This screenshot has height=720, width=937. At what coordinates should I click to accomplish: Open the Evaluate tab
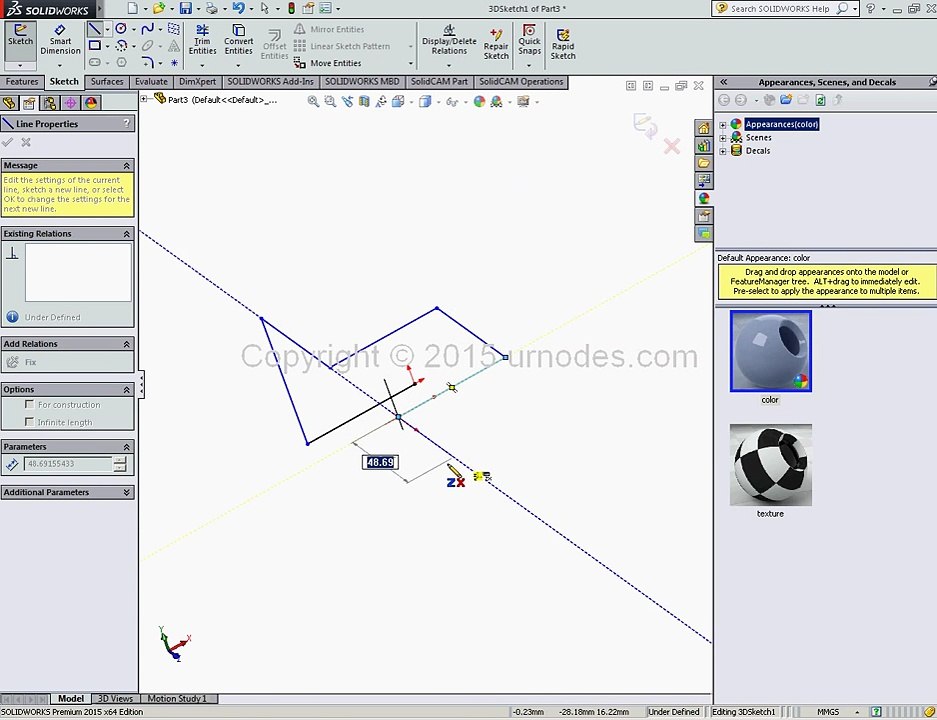[151, 81]
